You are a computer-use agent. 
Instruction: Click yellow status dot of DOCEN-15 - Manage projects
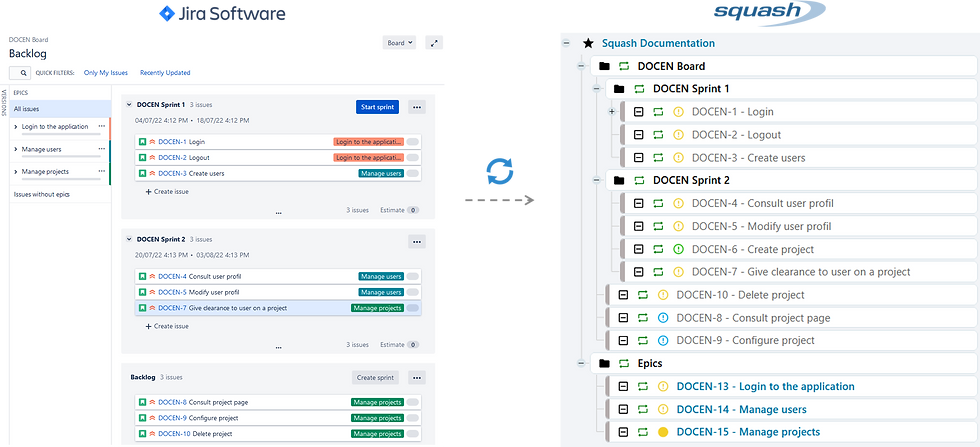point(663,432)
